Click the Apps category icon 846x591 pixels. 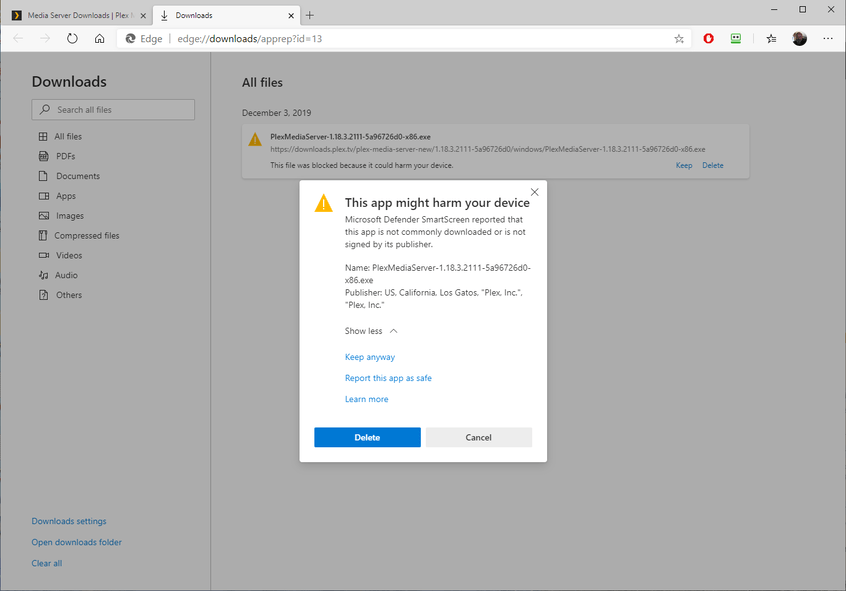pyautogui.click(x=44, y=196)
